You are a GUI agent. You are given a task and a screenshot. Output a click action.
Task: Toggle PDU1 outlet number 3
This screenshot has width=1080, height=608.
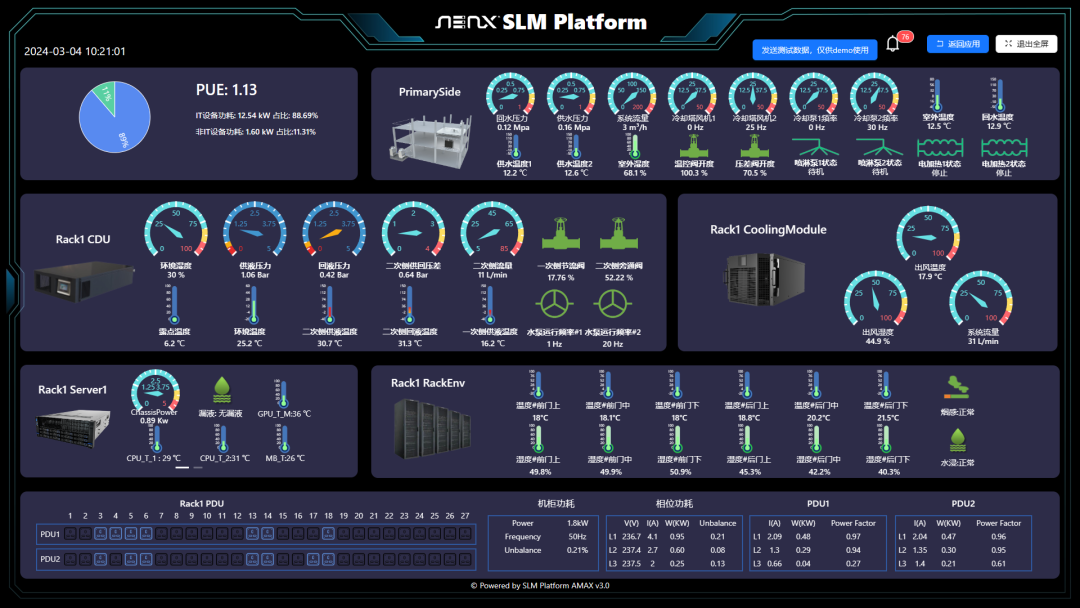point(101,533)
